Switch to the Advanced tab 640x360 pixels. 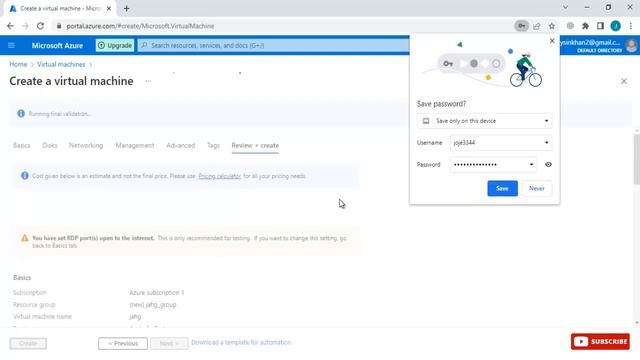[181, 145]
